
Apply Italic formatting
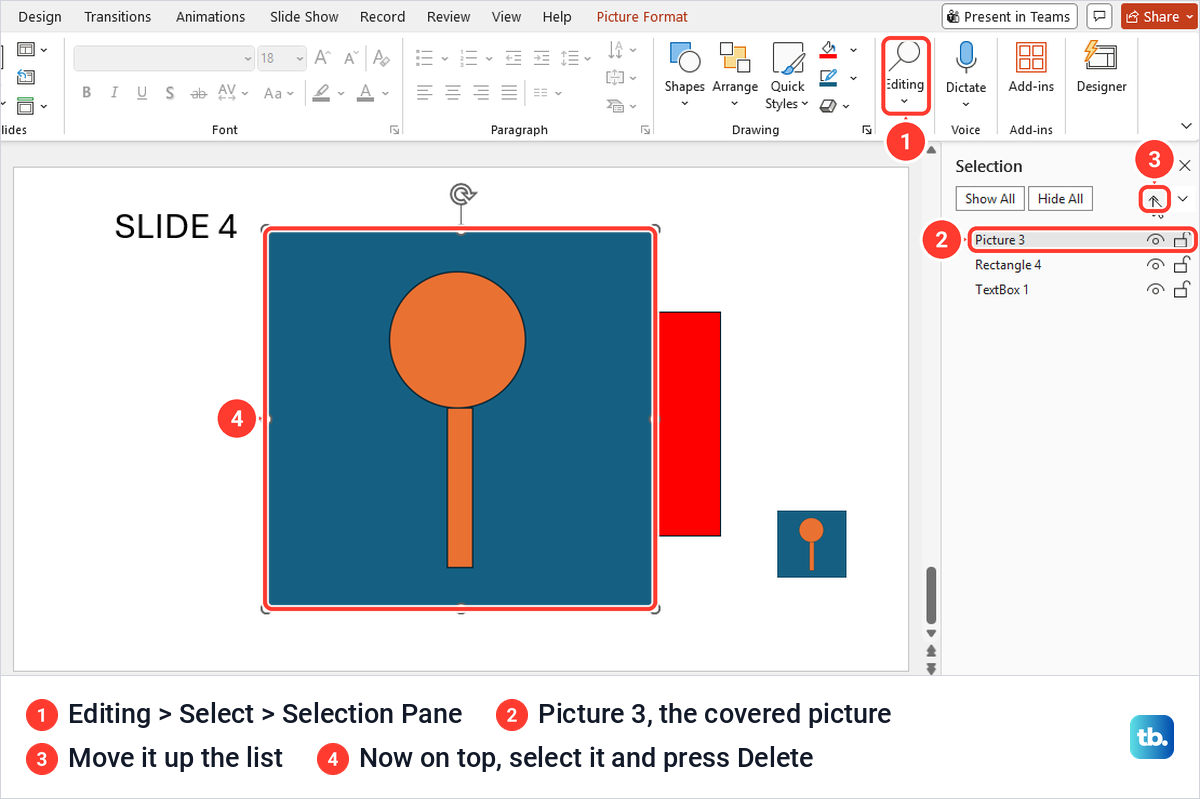(114, 93)
